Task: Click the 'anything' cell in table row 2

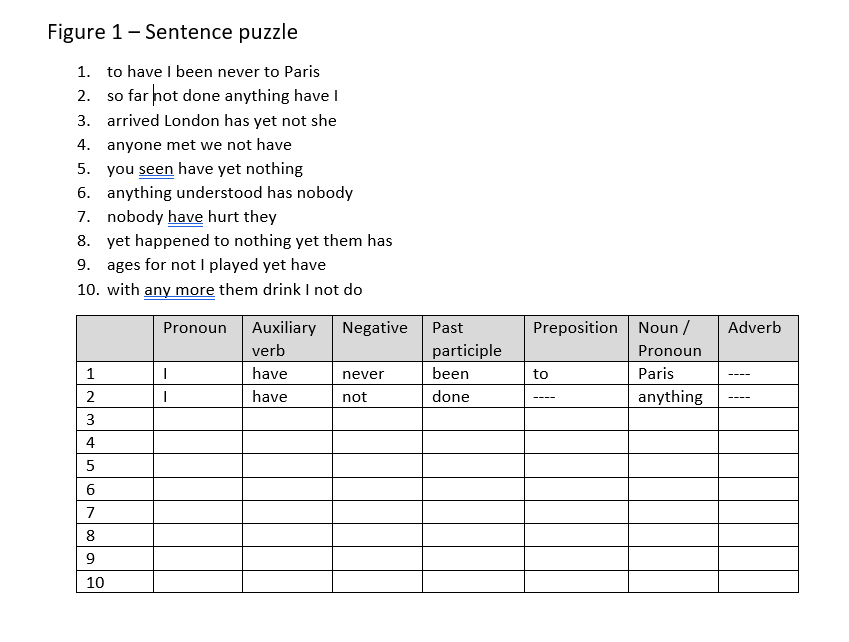Action: (x=671, y=397)
